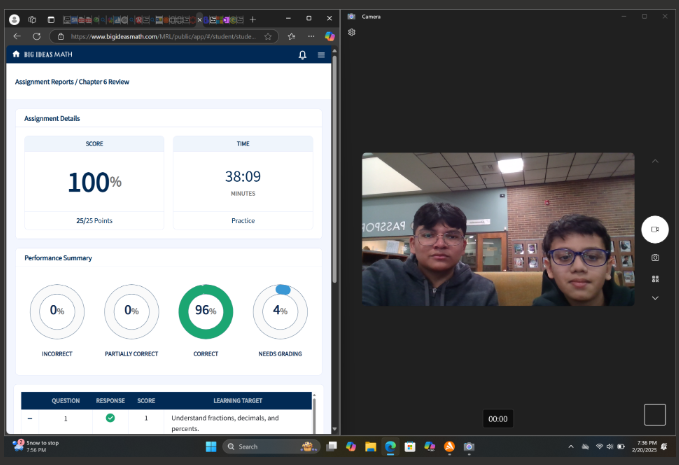Screen dimensions: 679x465
Task: Open Copilot in the browser toolbar
Action: [330, 36]
